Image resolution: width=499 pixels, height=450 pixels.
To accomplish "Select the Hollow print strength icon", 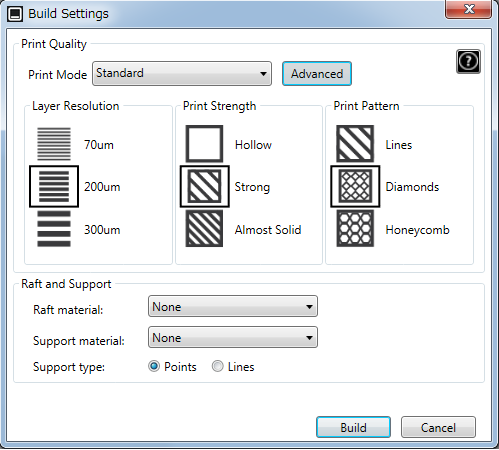I will point(204,144).
